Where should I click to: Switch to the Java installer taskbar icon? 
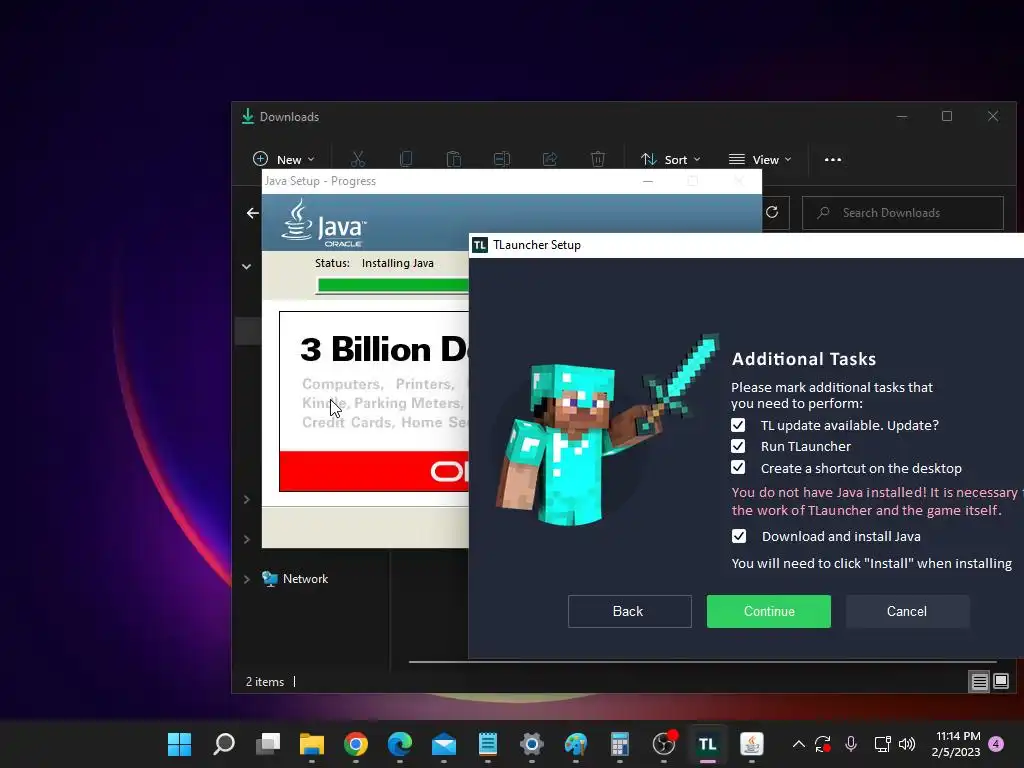[x=752, y=744]
